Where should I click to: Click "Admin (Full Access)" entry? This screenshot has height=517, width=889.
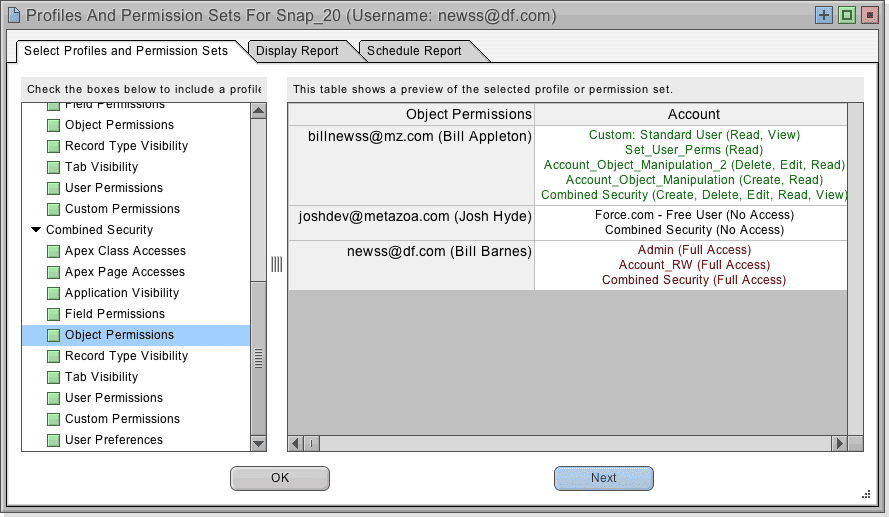click(x=694, y=250)
